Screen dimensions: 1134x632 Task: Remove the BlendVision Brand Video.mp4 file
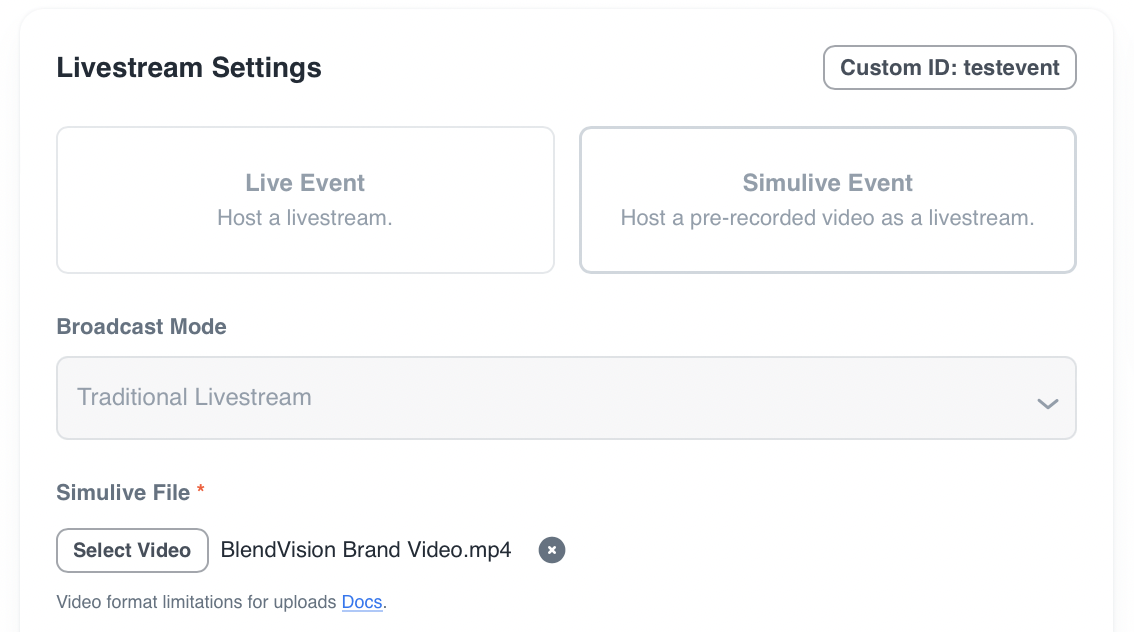(x=552, y=550)
